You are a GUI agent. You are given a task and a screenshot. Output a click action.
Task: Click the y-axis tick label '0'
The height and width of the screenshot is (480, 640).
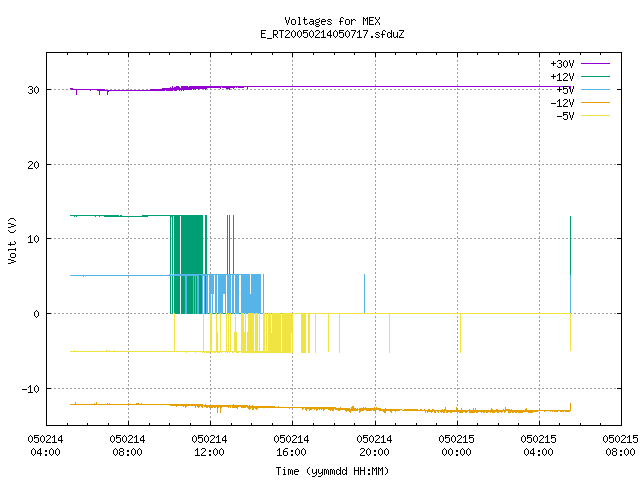36,314
